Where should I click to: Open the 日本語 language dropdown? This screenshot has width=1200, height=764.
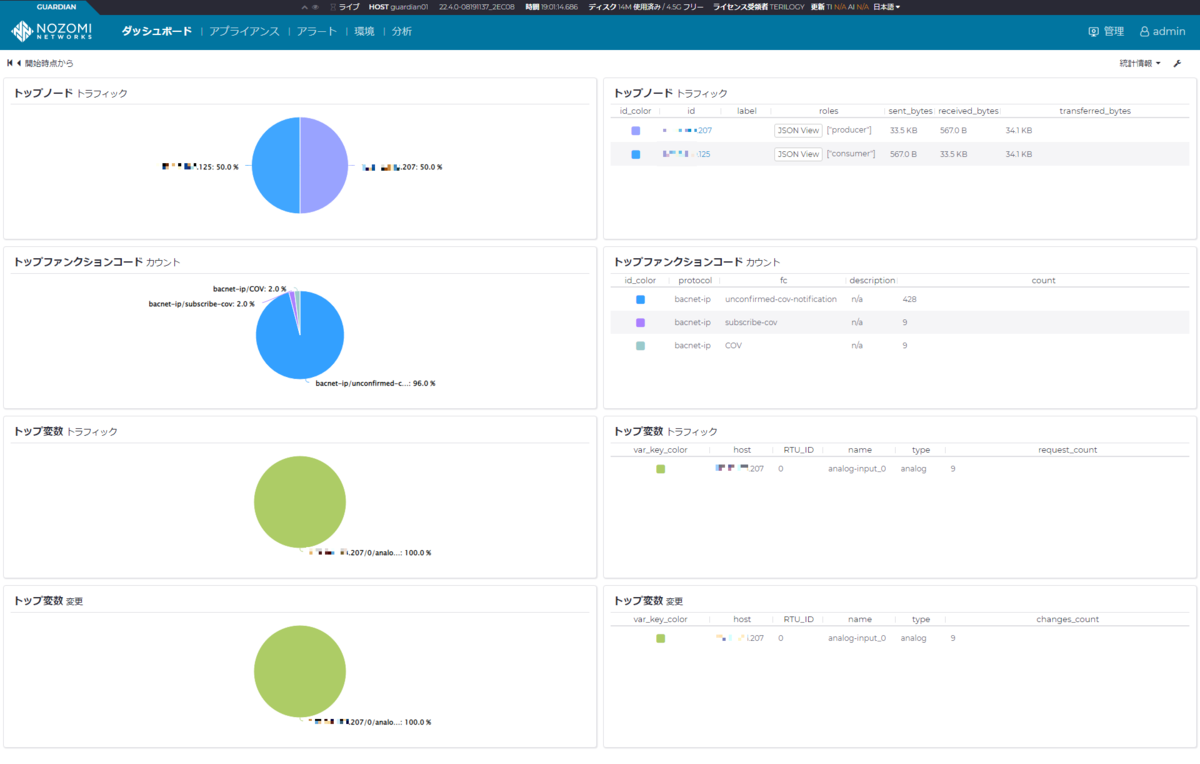[887, 7]
